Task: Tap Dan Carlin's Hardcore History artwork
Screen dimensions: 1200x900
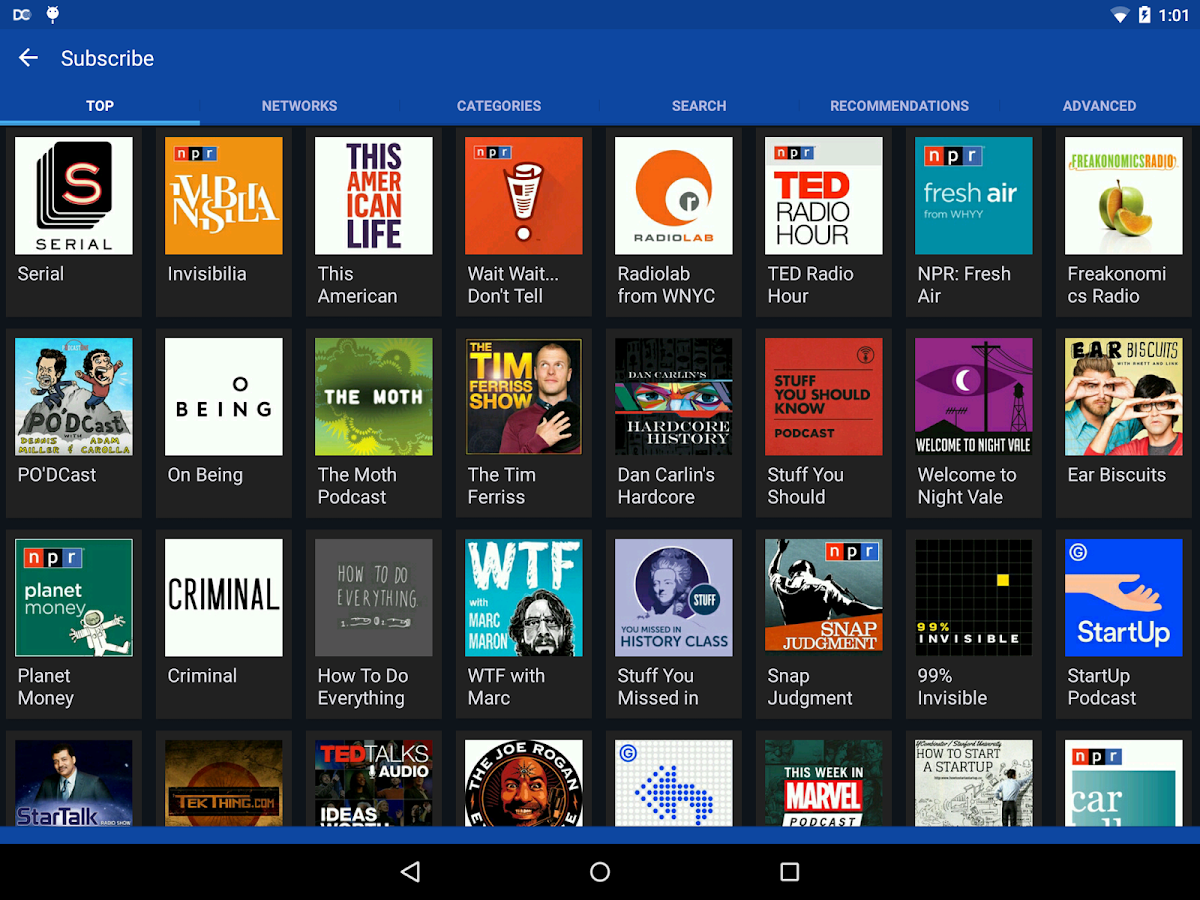Action: pos(674,397)
